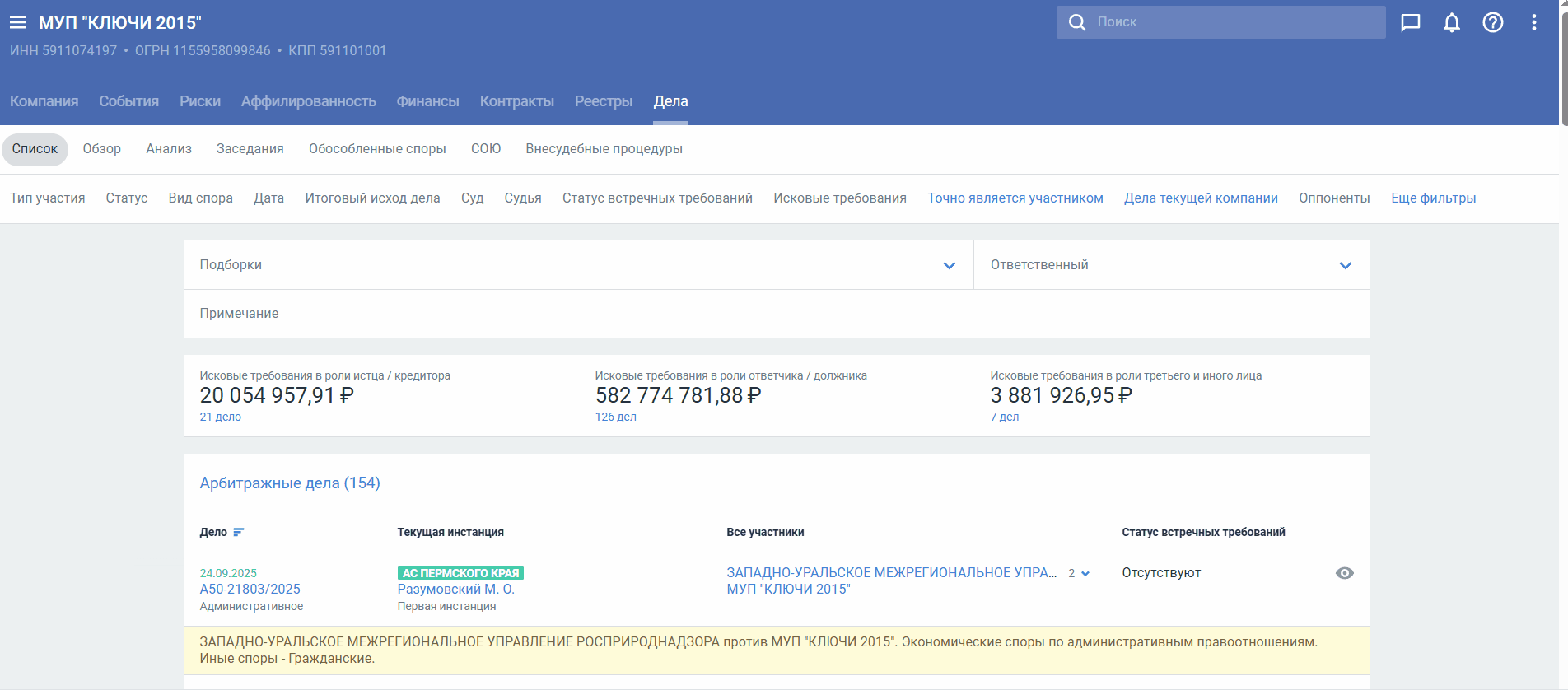Switch to the Финансы tab
1568x690 pixels.
pos(427,101)
